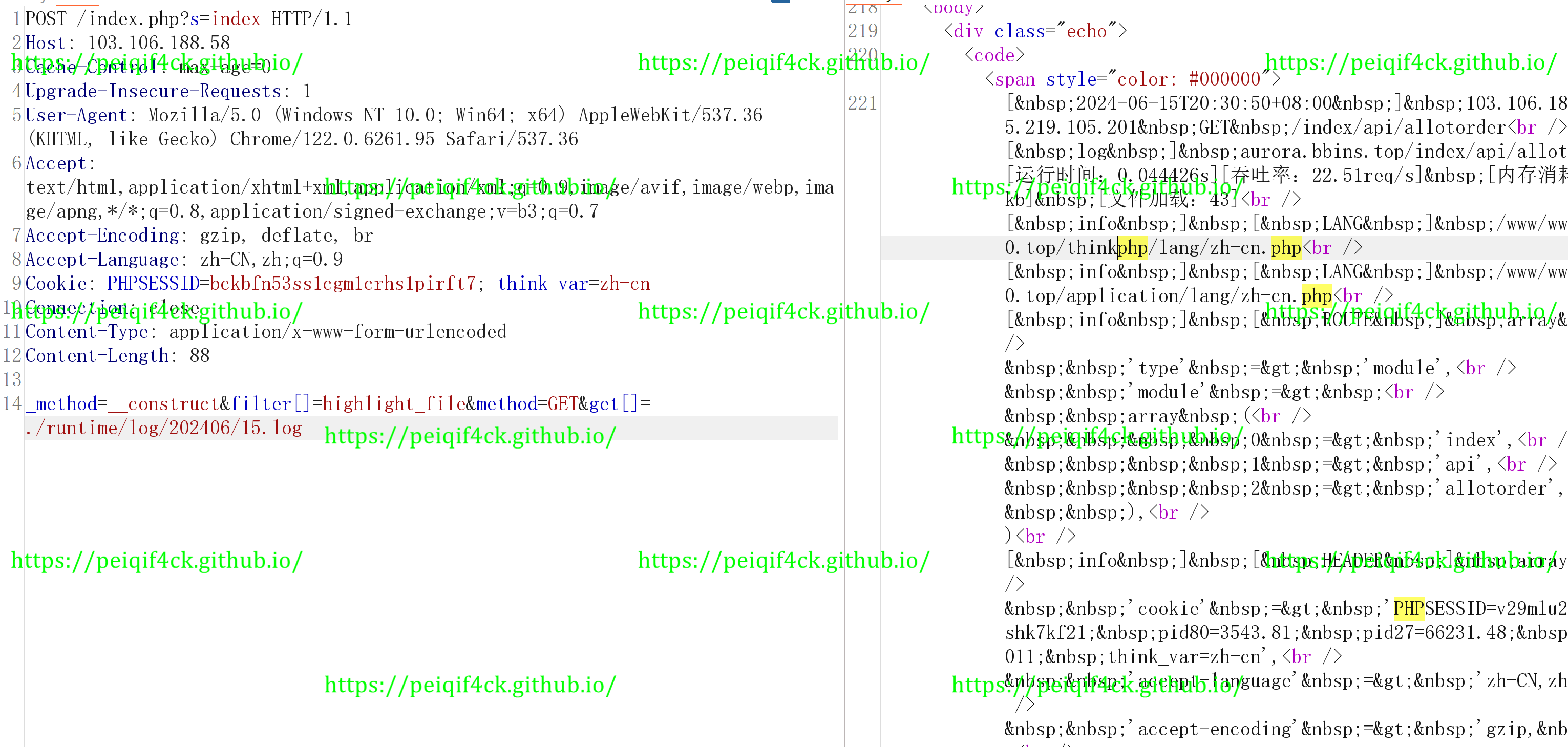Screen dimensions: 1568x747
Task: Select the Content-Length: 88 header
Action: click(117, 355)
